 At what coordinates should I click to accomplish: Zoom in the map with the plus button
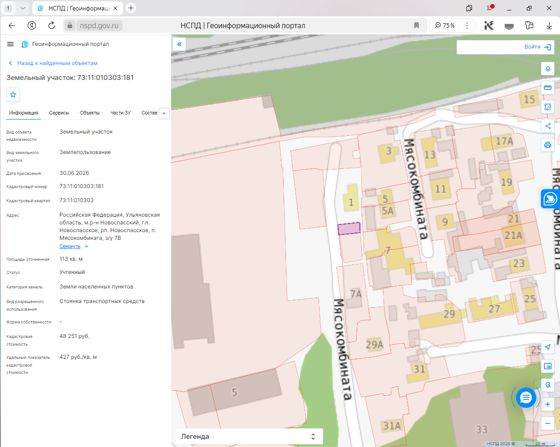(548, 405)
